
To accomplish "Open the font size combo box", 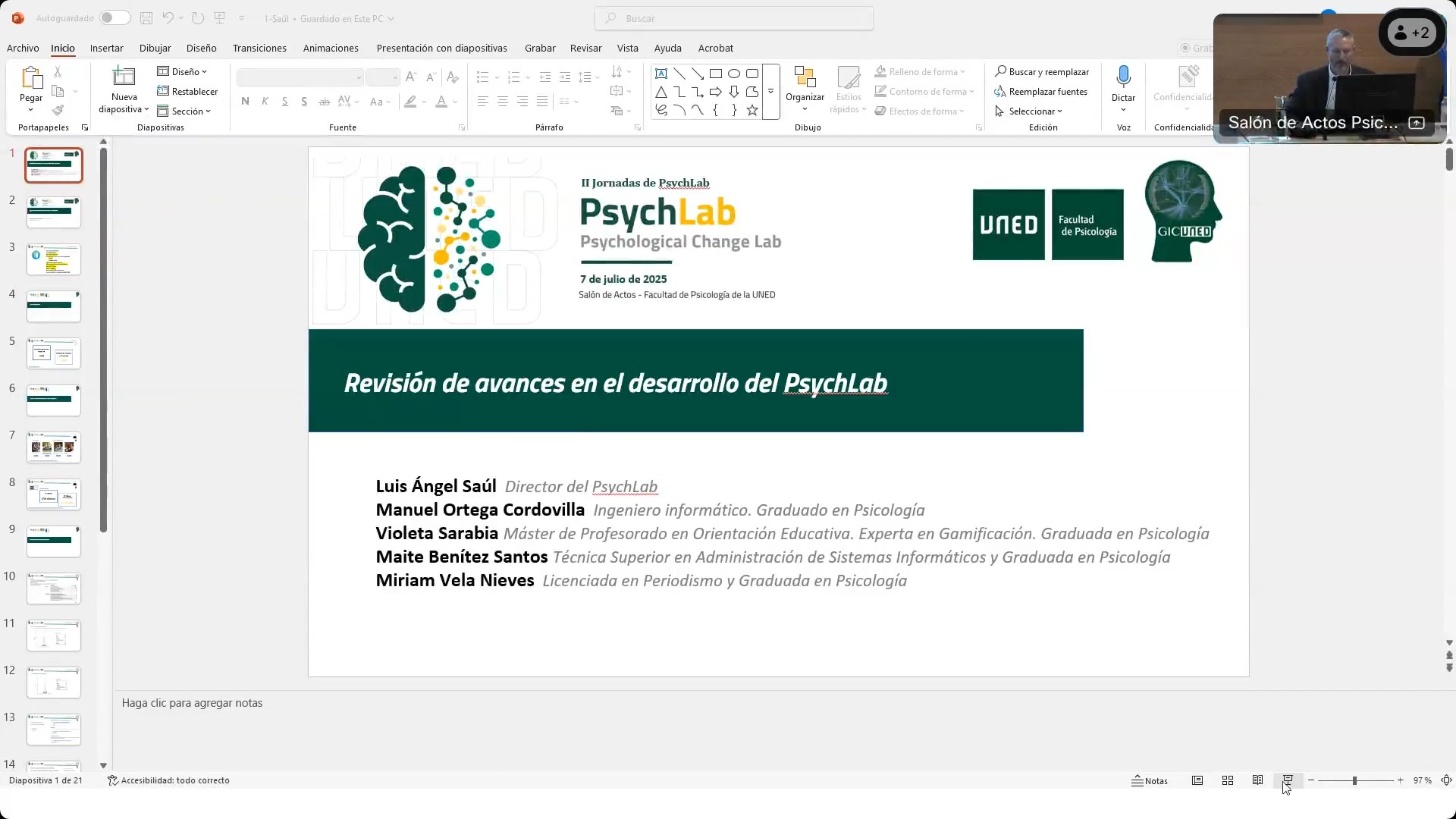I will tap(382, 77).
